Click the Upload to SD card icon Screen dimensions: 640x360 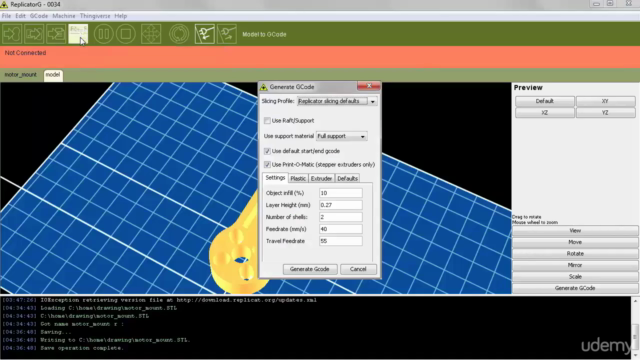56,34
